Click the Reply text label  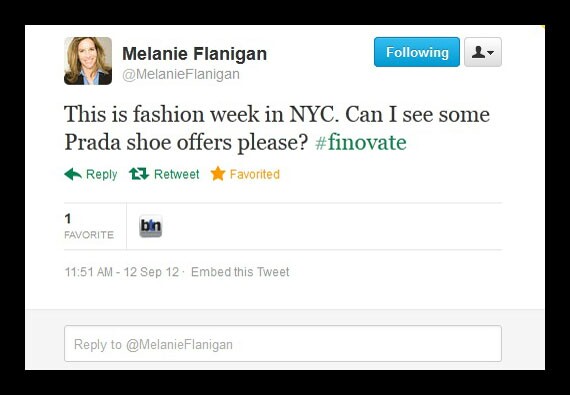pyautogui.click(x=101, y=175)
